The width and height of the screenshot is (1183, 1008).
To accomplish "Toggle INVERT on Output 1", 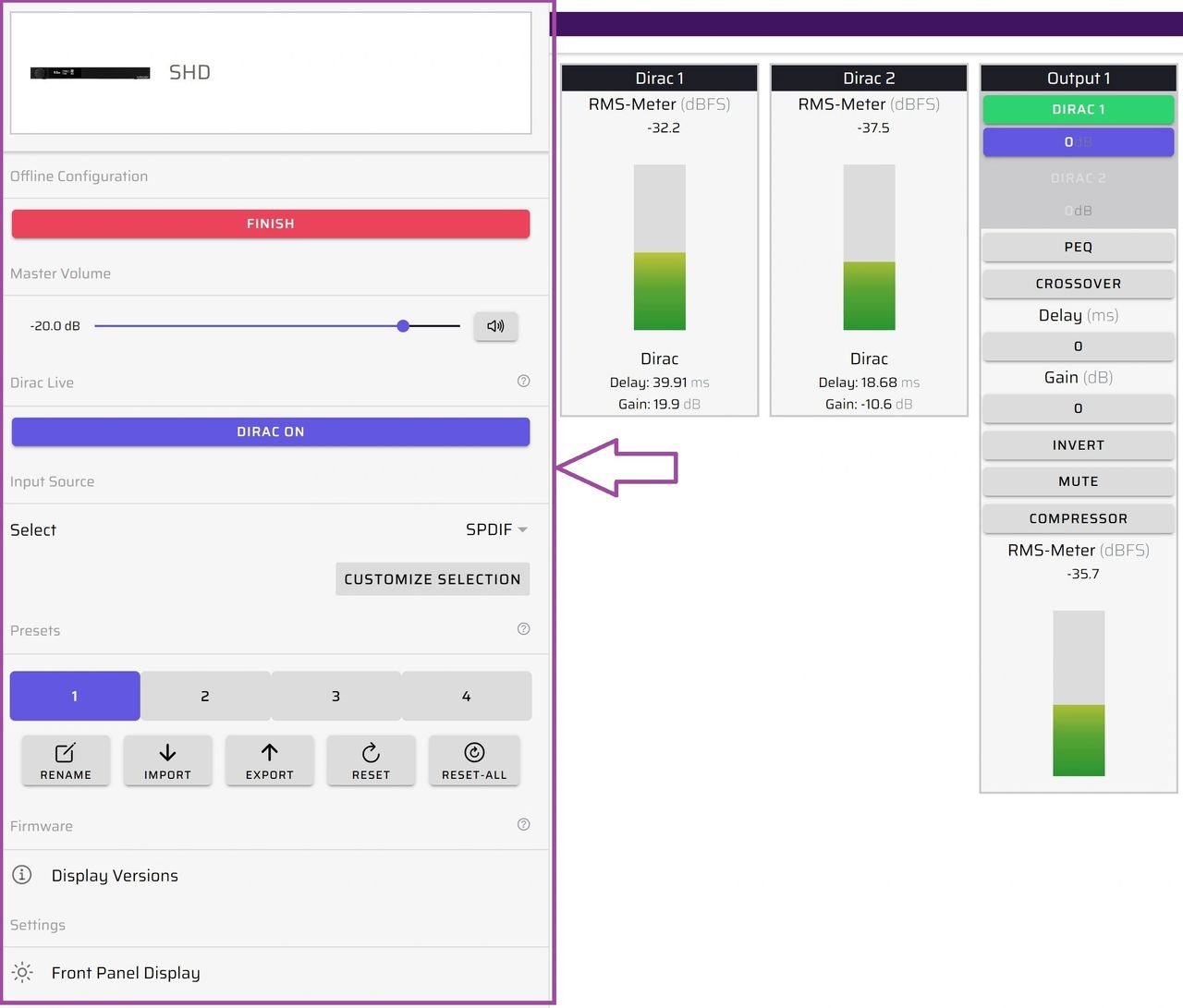I will pyautogui.click(x=1078, y=445).
